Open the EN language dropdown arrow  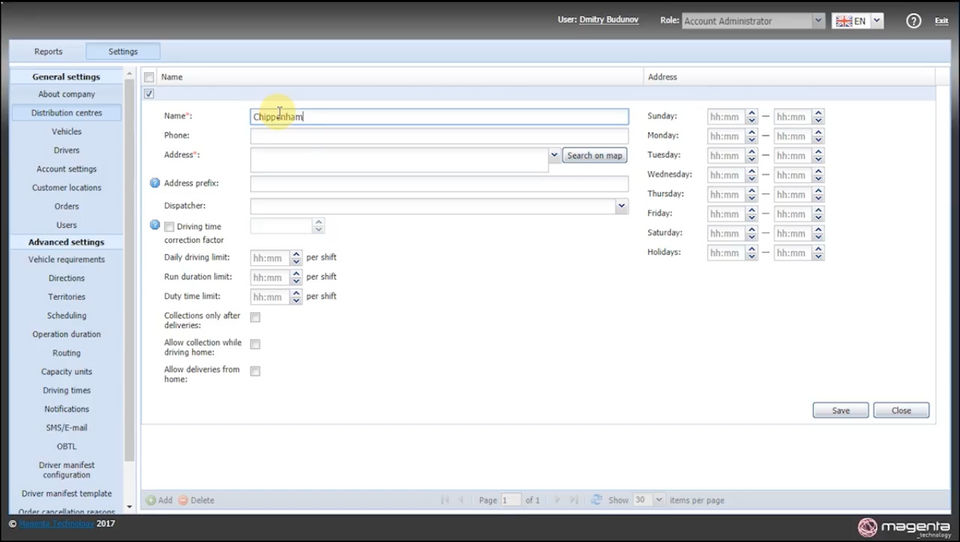(877, 21)
